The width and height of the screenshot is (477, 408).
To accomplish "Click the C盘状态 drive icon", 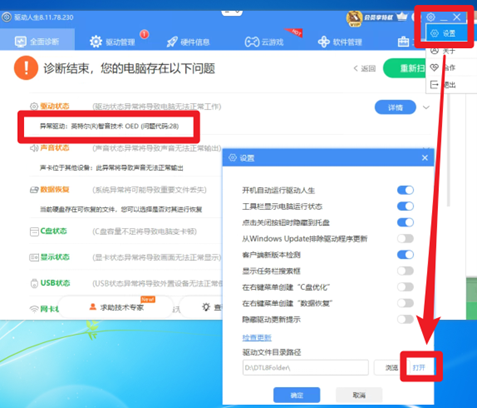I will pos(34,231).
